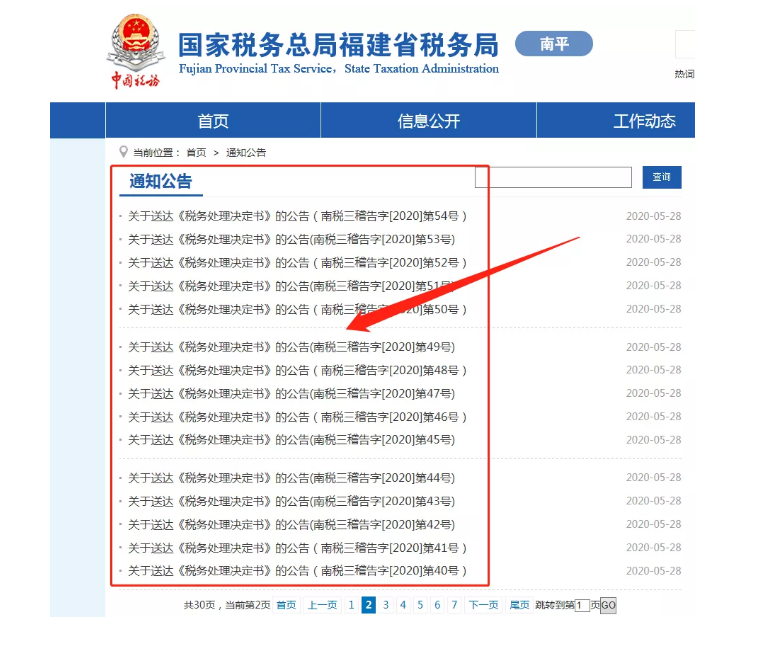Screen dimensions: 765x645
Task: Click the date beside the 第40号 announcement
Action: click(x=653, y=571)
